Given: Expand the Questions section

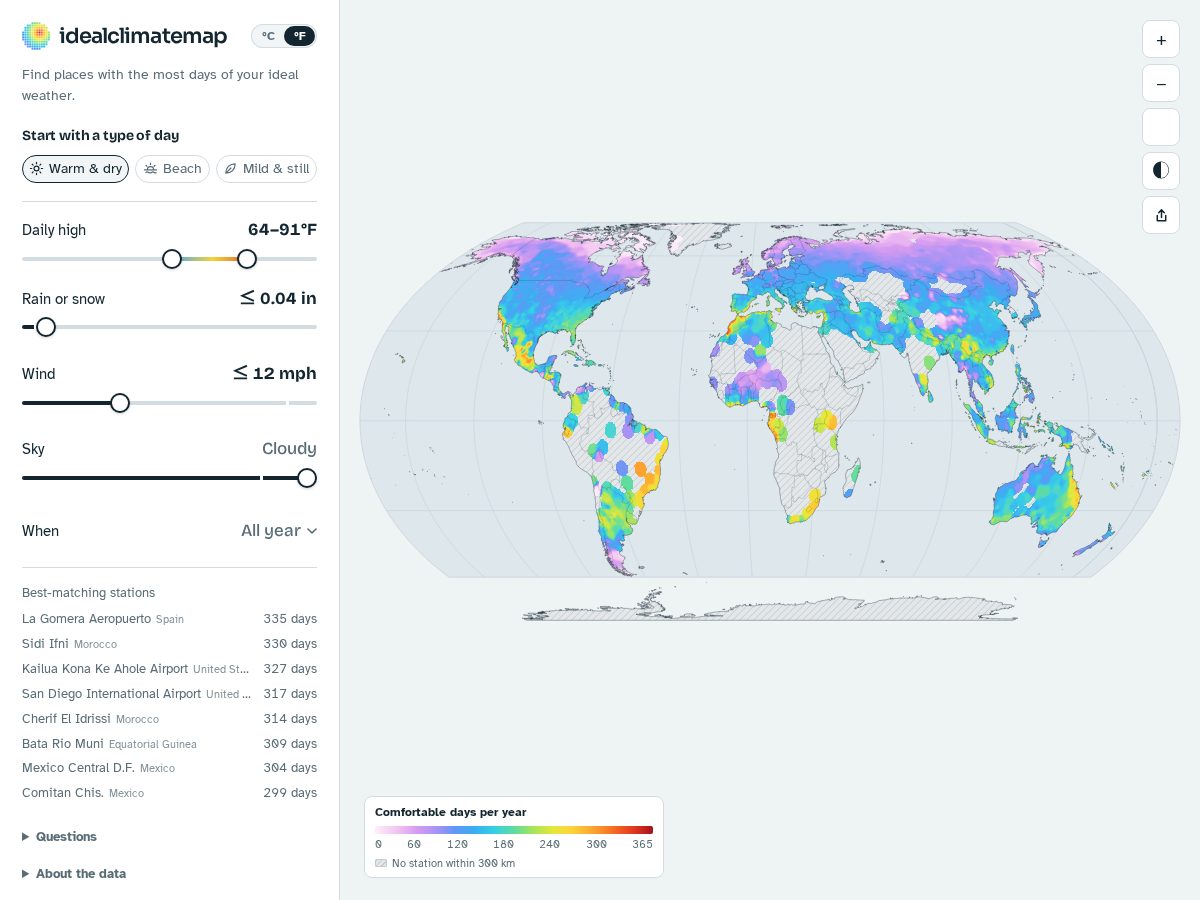Looking at the screenshot, I should pos(60,837).
